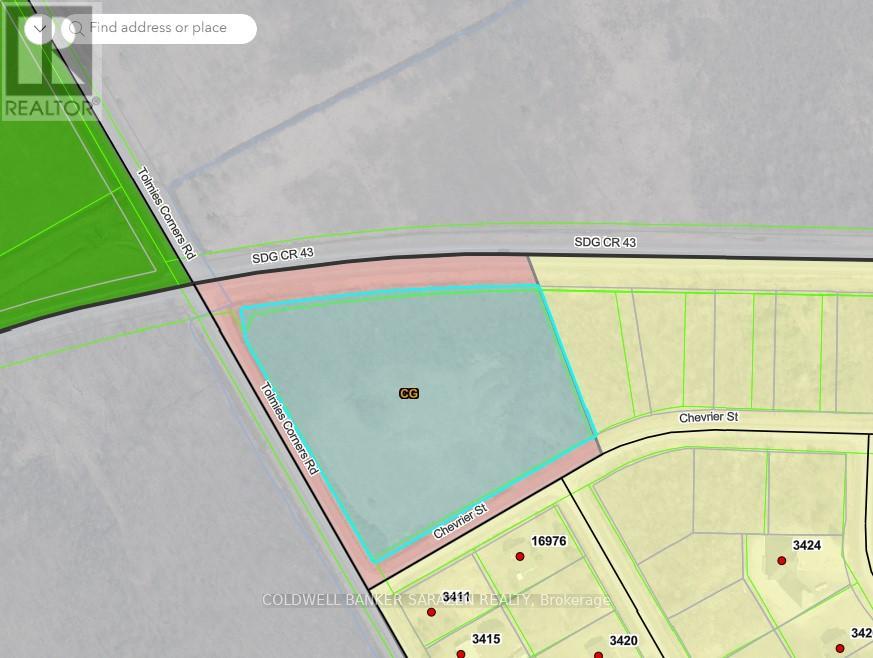Viewport: 873px width, 658px height.
Task: Click the 16976 address label
Action: tap(549, 541)
